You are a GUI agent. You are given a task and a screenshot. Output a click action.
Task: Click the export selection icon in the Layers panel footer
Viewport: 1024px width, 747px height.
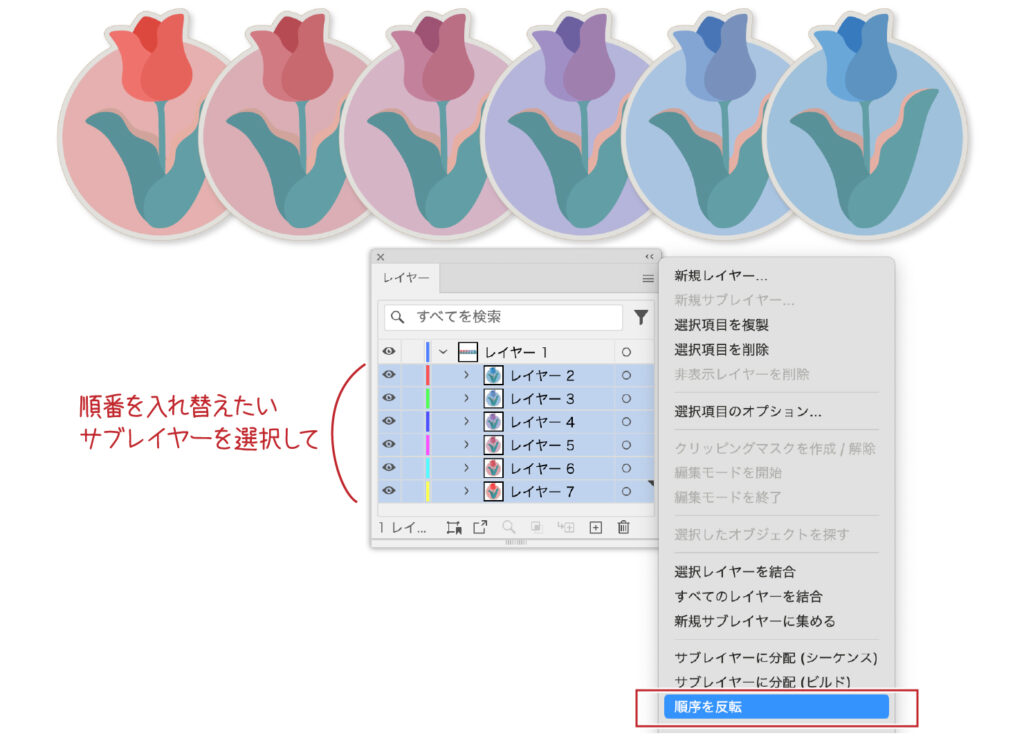pyautogui.click(x=480, y=528)
